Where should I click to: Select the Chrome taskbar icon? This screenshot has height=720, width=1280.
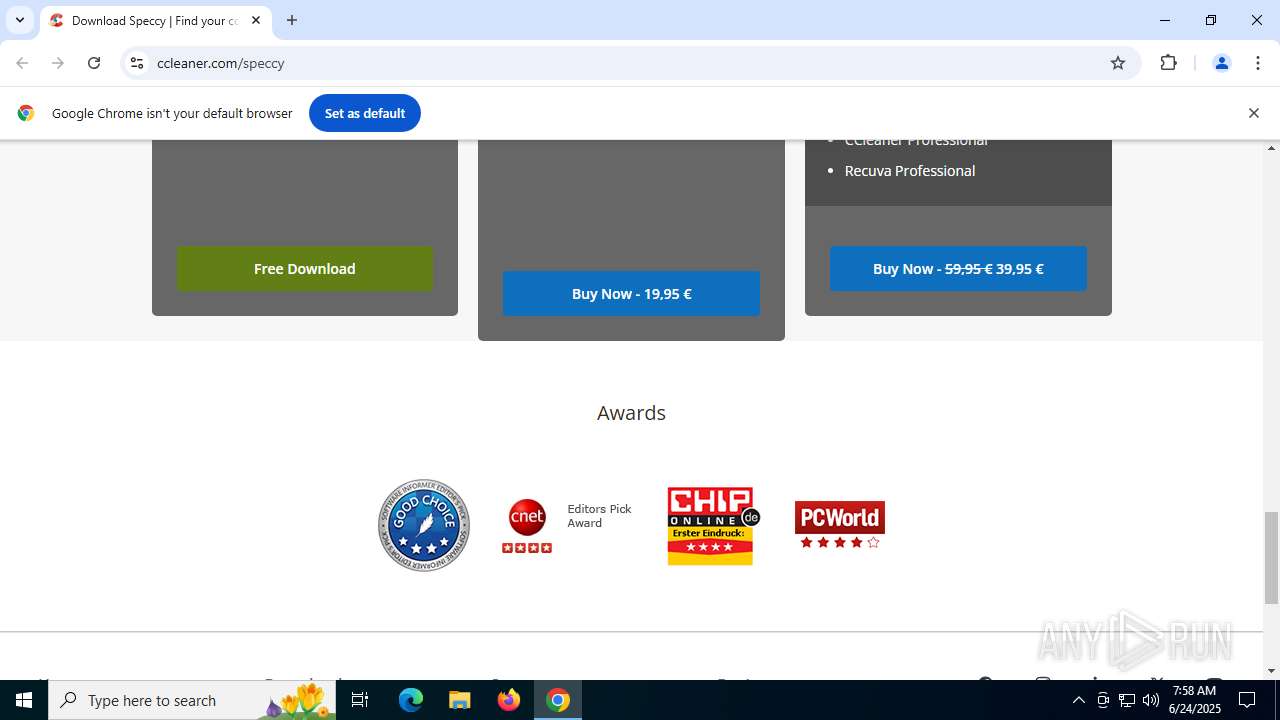click(558, 700)
